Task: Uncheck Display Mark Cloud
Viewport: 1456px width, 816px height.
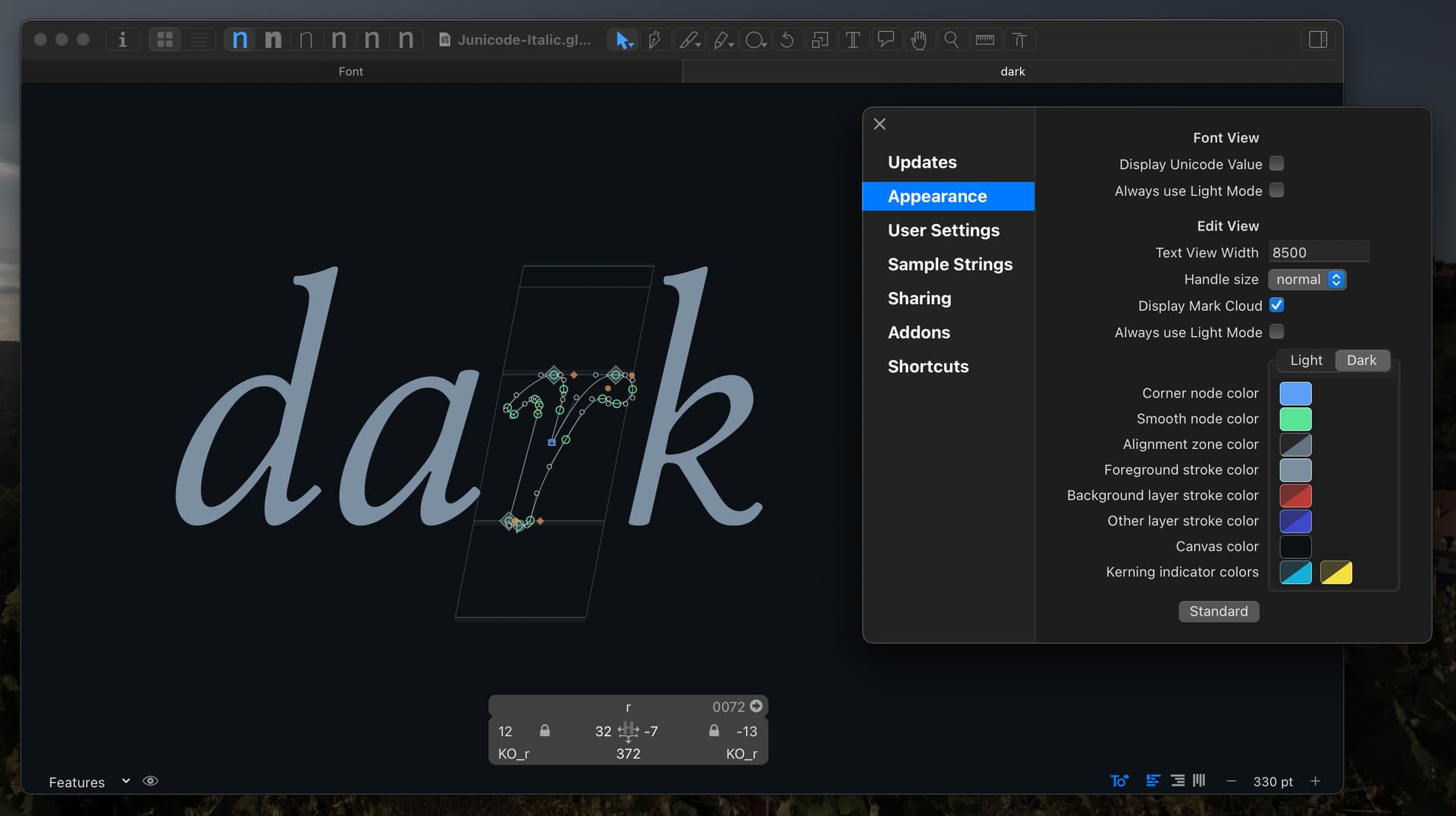Action: (1276, 305)
